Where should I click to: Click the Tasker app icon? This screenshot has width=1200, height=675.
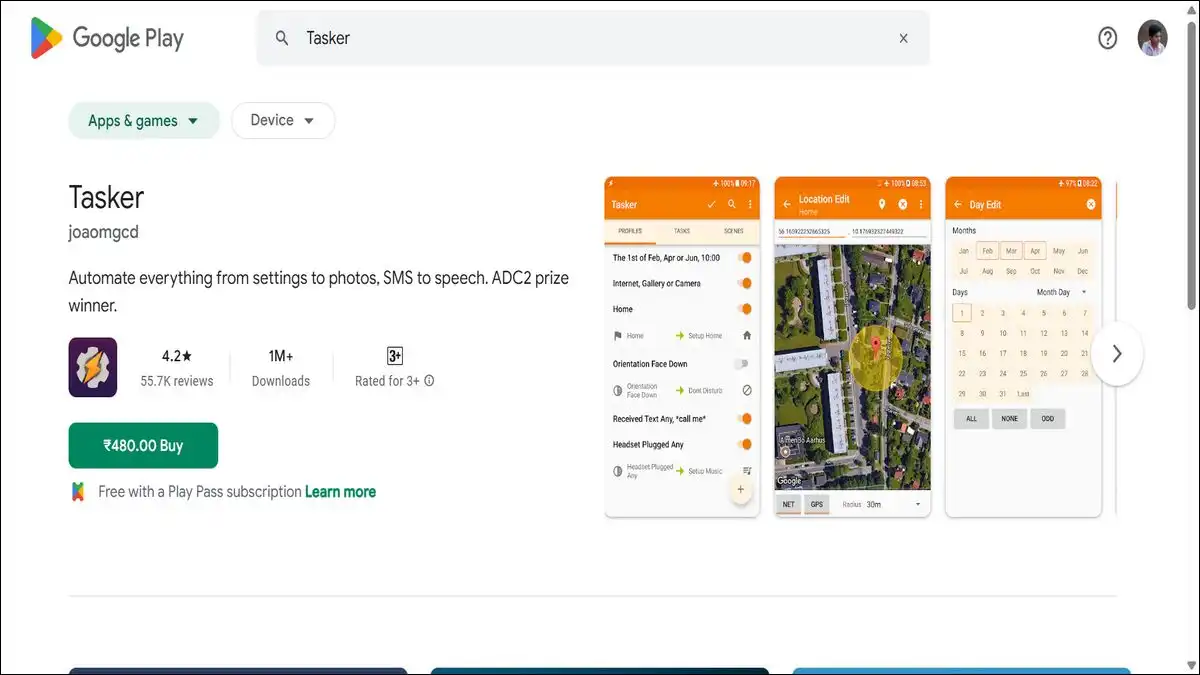tap(93, 367)
